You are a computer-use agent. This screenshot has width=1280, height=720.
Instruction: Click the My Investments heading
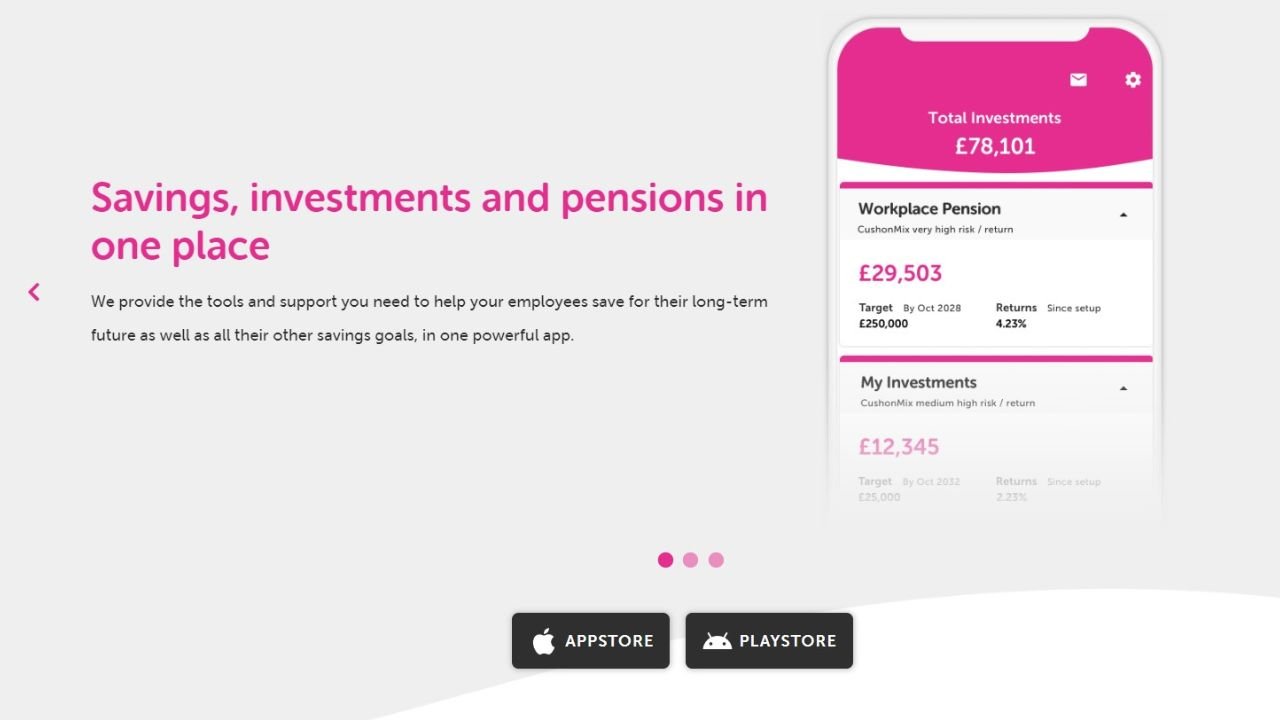point(918,382)
